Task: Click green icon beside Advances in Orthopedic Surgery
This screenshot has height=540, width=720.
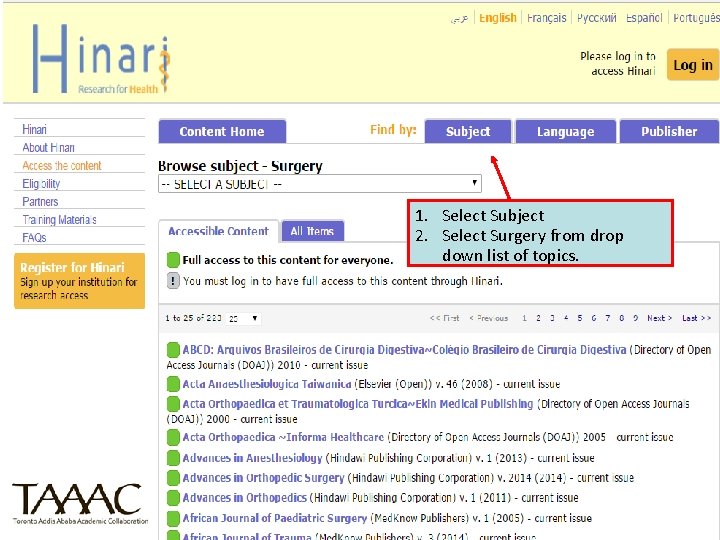Action: coord(173,478)
